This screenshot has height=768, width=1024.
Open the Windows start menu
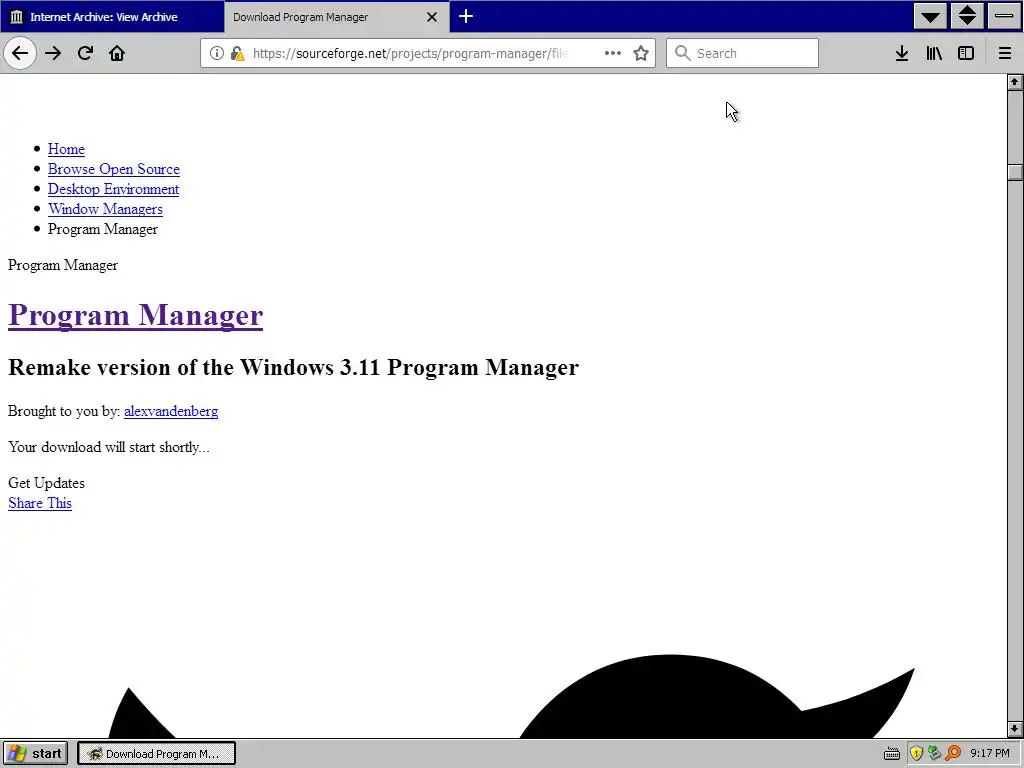35,754
